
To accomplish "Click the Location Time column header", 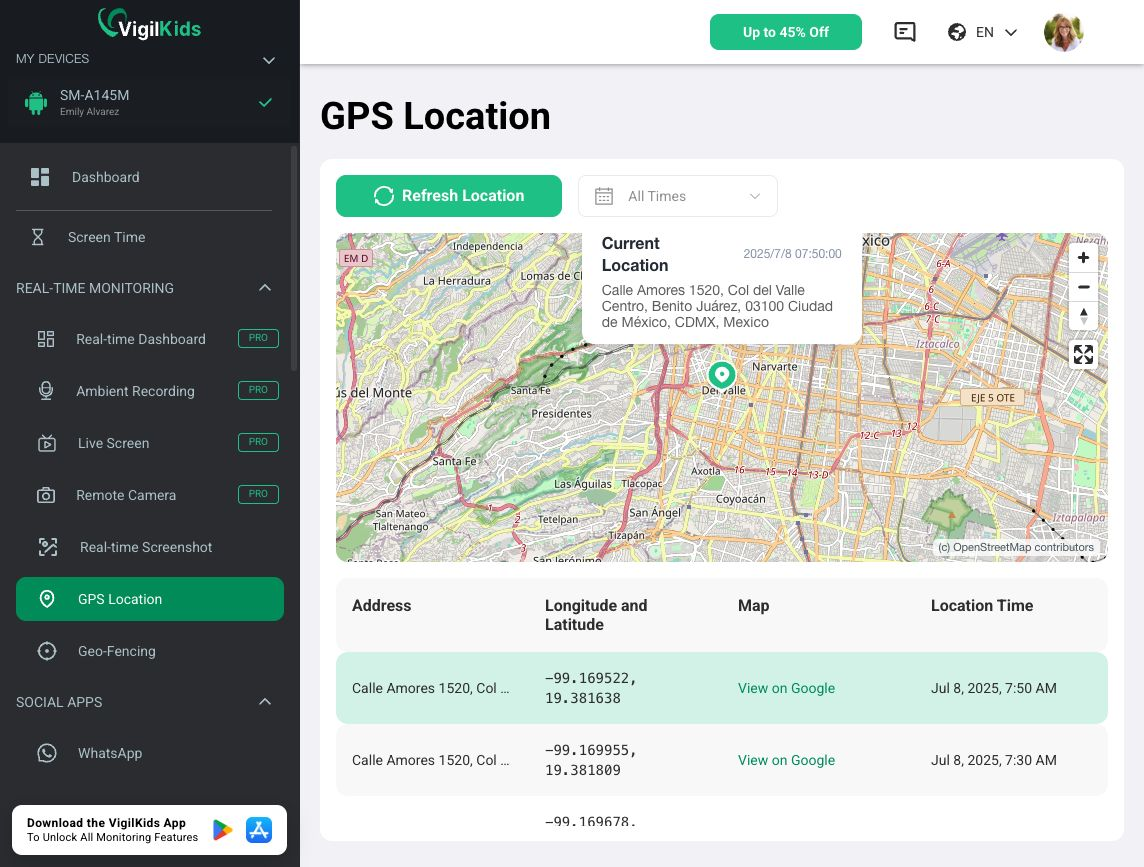I will (981, 606).
